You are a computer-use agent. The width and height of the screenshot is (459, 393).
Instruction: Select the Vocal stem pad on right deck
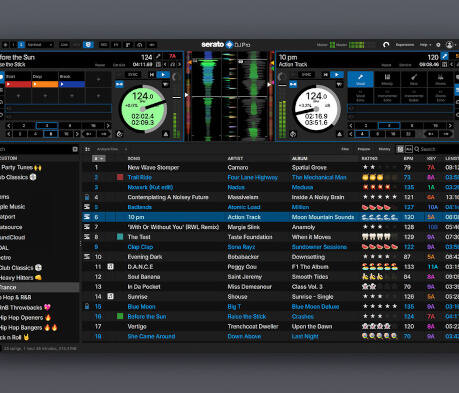[x=360, y=79]
